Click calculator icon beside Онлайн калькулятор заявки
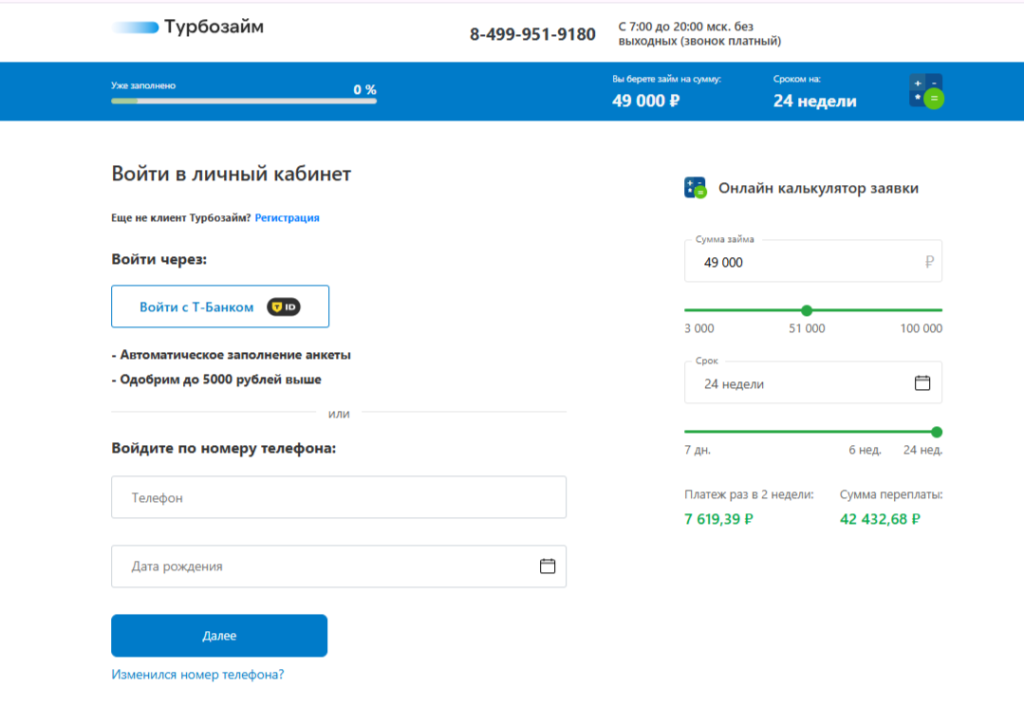The image size is (1024, 706). click(695, 188)
